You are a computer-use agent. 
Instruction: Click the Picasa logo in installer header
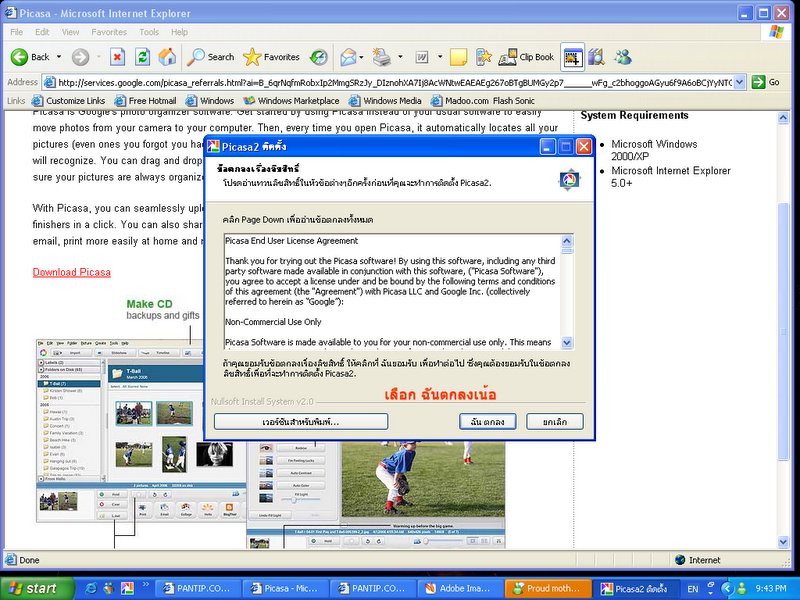click(x=569, y=180)
